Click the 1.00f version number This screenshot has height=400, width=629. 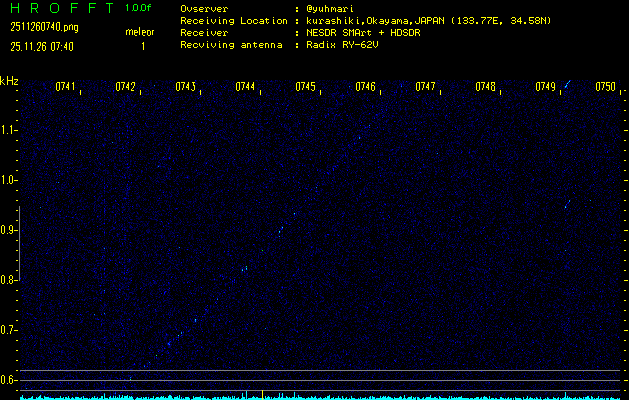click(x=139, y=8)
